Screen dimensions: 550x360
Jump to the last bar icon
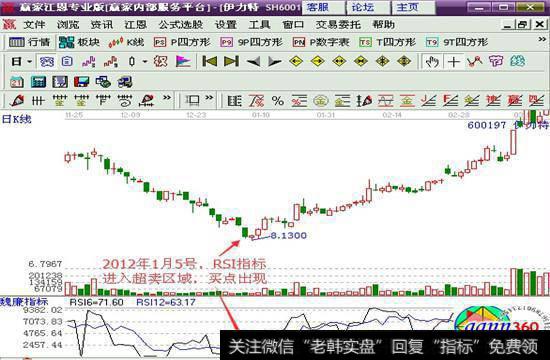[x=231, y=62]
